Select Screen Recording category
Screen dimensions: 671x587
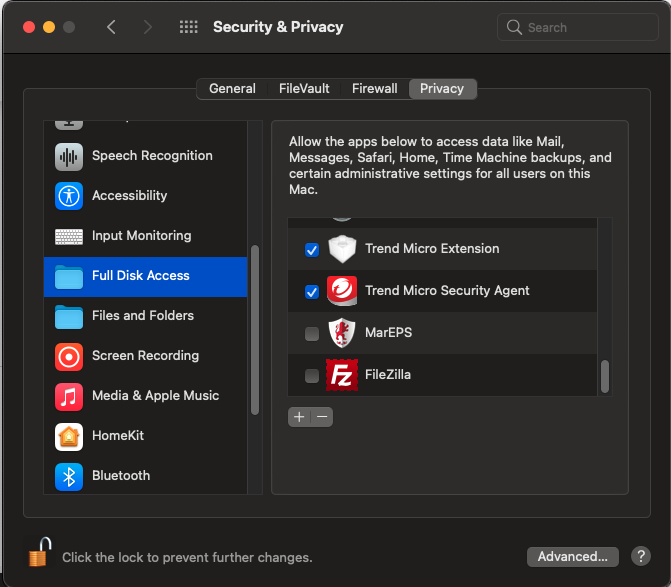point(145,356)
